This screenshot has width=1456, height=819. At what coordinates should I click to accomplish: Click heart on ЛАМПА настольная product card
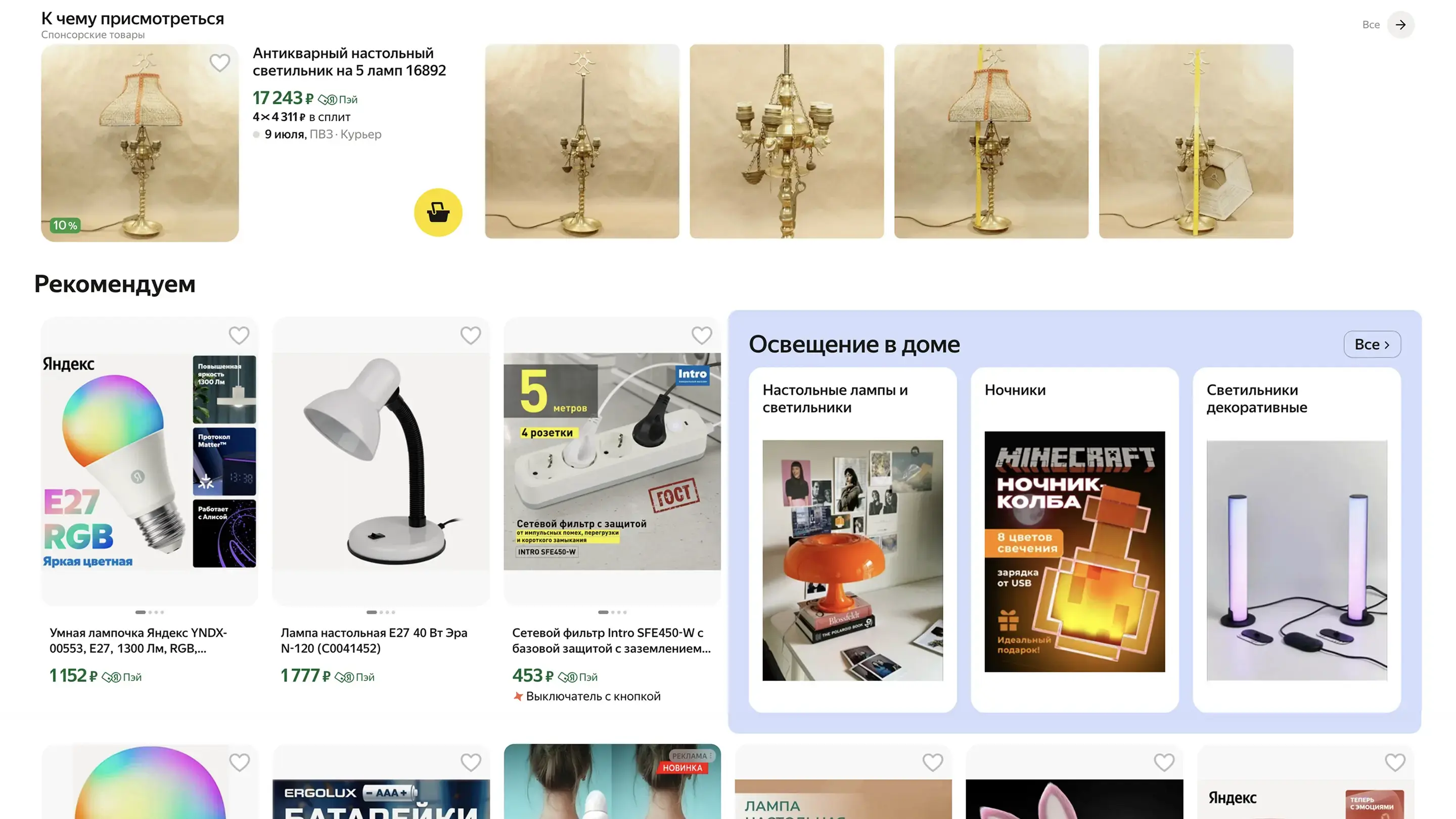click(933, 762)
